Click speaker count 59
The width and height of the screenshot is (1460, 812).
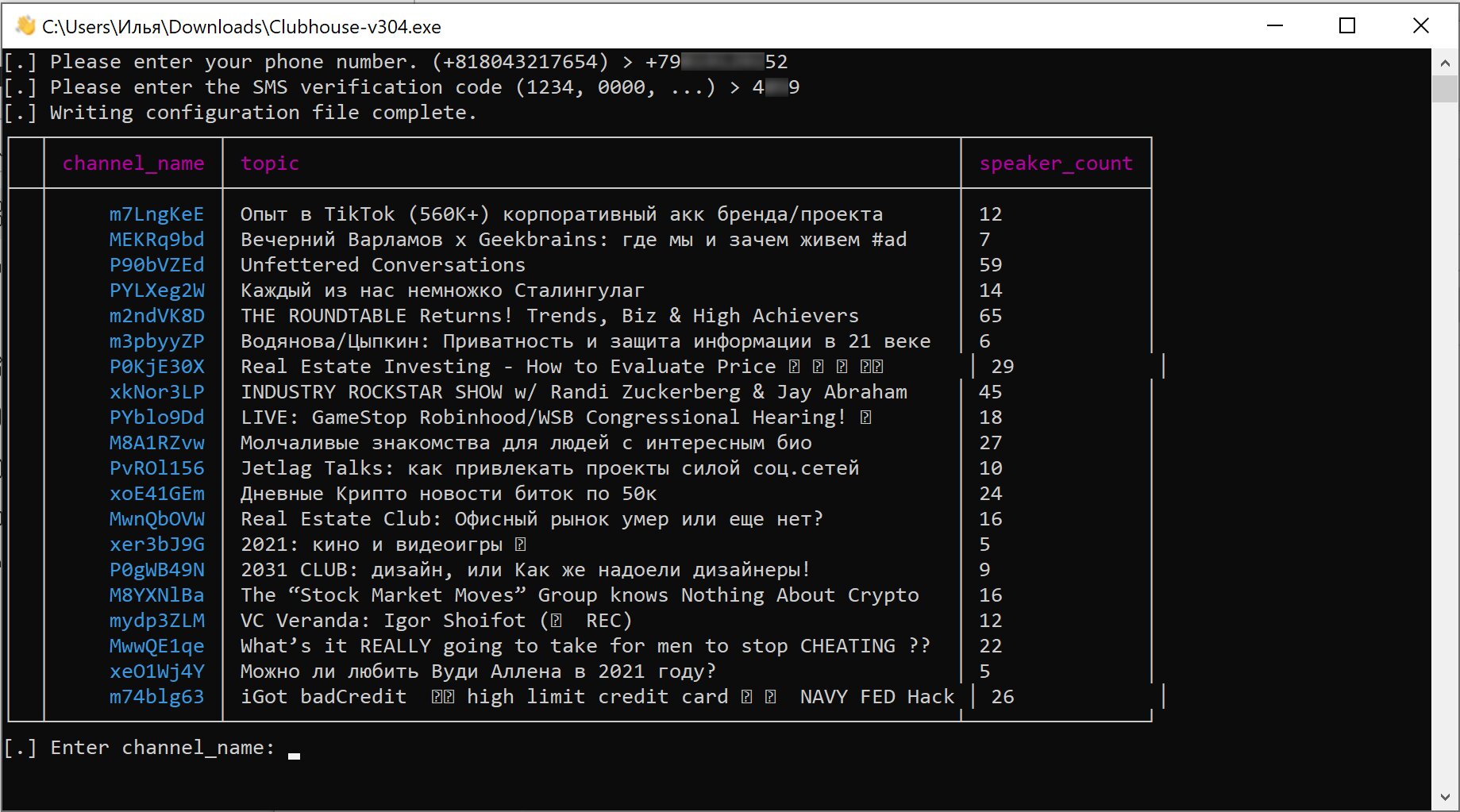991,265
